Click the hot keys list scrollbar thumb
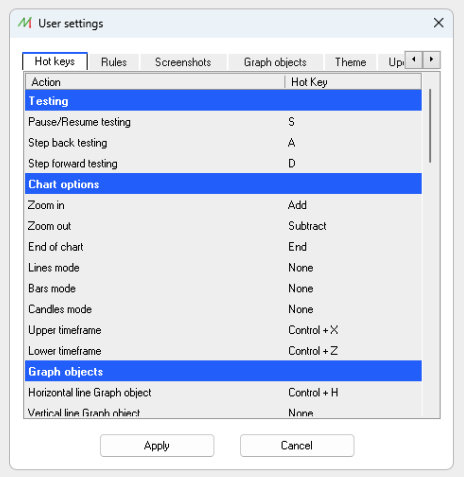Viewport: 464px width, 477px height. coord(430,126)
